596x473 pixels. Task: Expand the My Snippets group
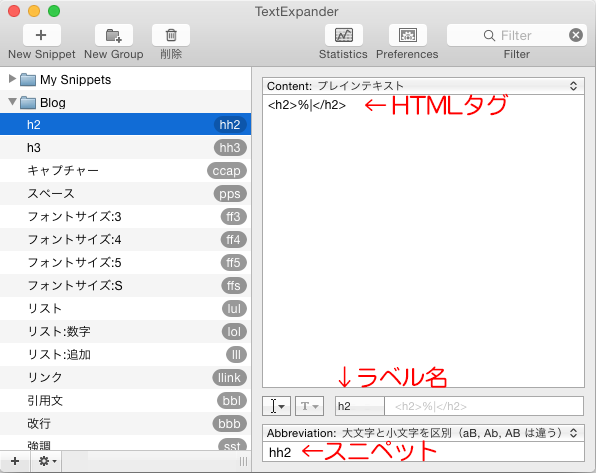pos(12,79)
